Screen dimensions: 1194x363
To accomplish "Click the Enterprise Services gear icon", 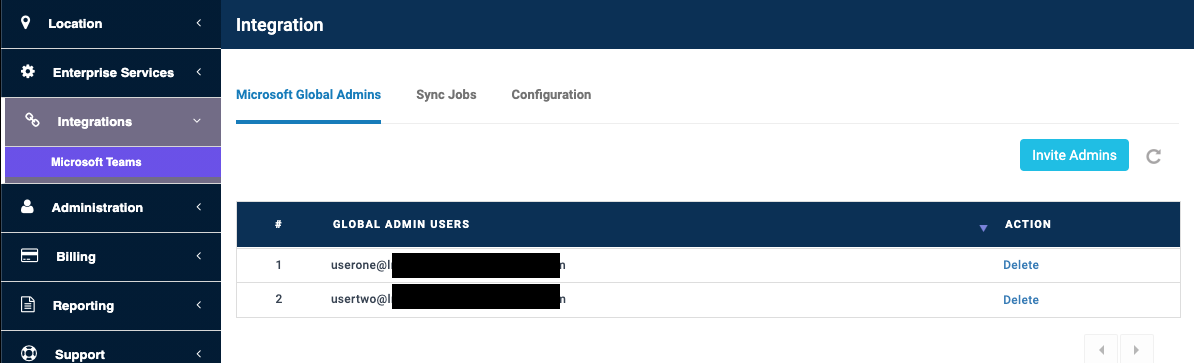I will coord(28,72).
